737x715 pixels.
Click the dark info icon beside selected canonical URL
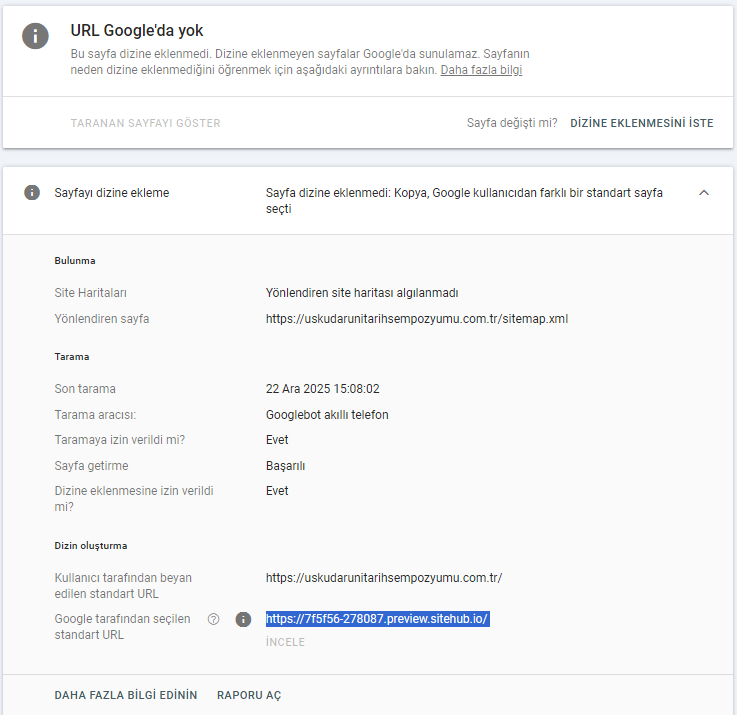coord(242,620)
